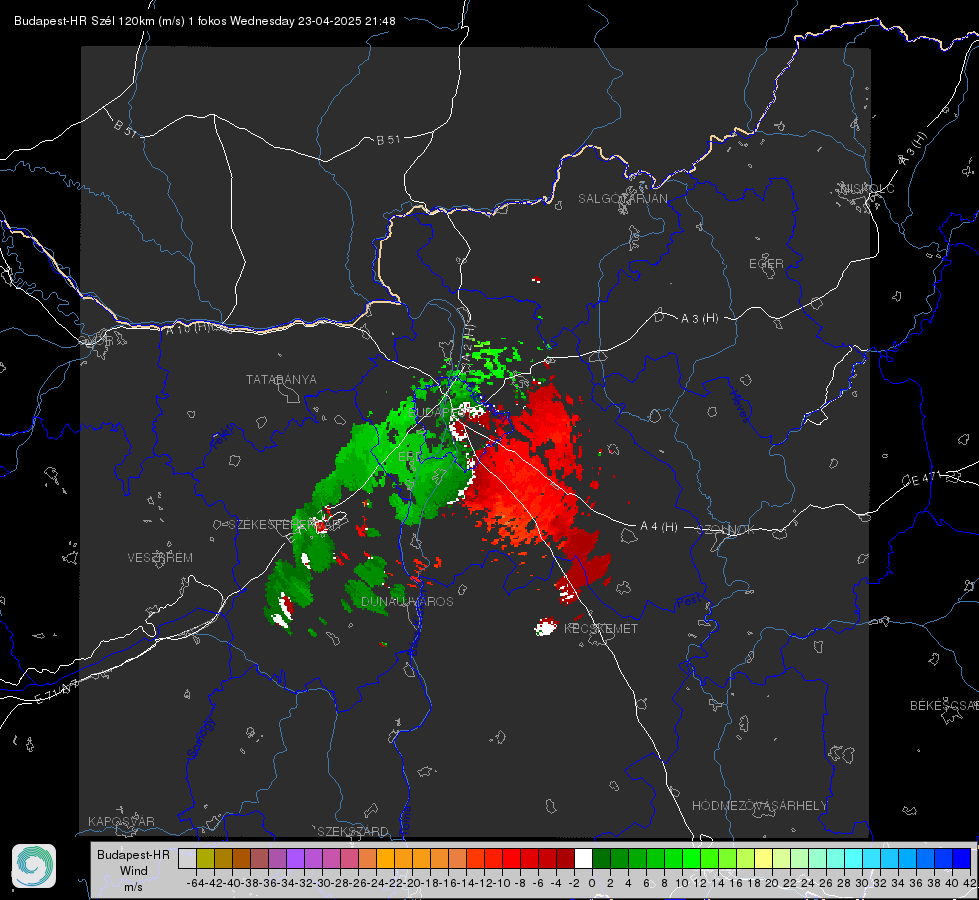Viewport: 979px width, 900px height.
Task: Select the VESZPRÉM city label
Action: 160,558
